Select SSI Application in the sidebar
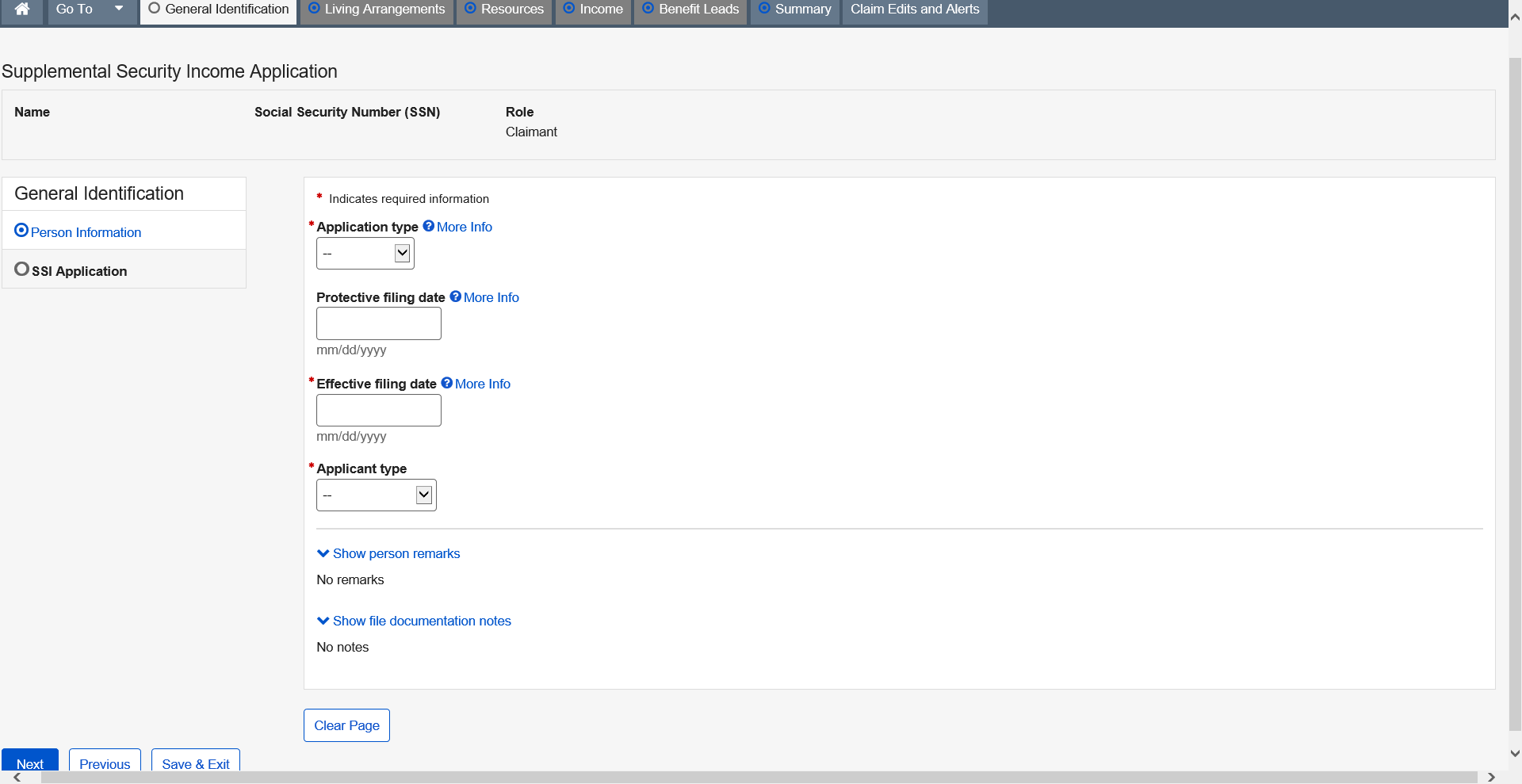1522x784 pixels. 79,271
